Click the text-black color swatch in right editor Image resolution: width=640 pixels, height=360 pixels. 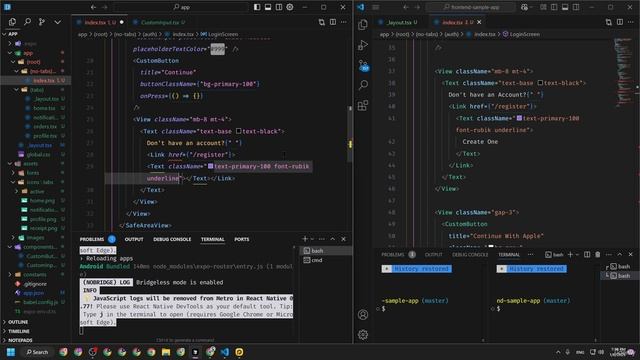coord(540,83)
